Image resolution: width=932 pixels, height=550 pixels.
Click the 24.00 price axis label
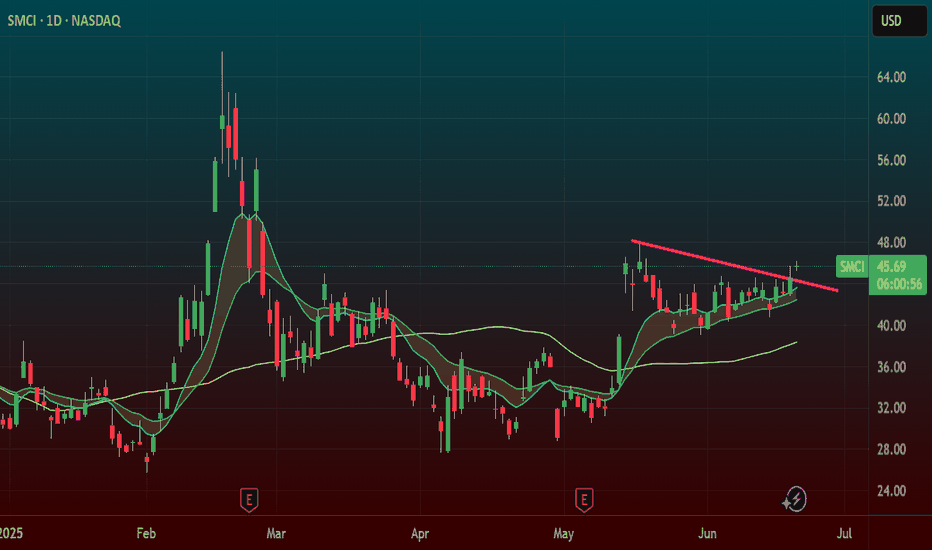(892, 491)
